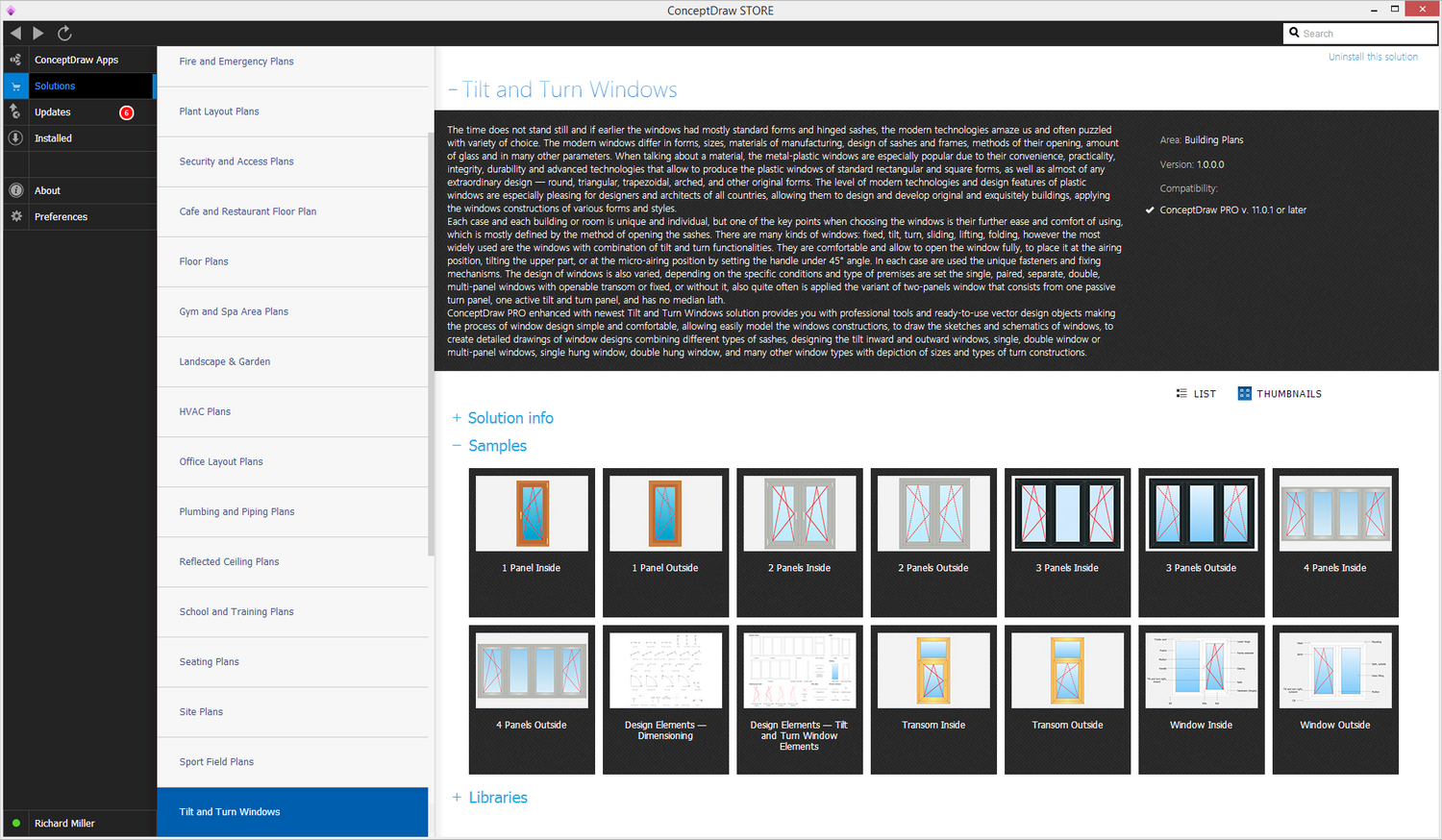The width and height of the screenshot is (1442, 840).
Task: Open the About sidebar item
Action: click(79, 190)
